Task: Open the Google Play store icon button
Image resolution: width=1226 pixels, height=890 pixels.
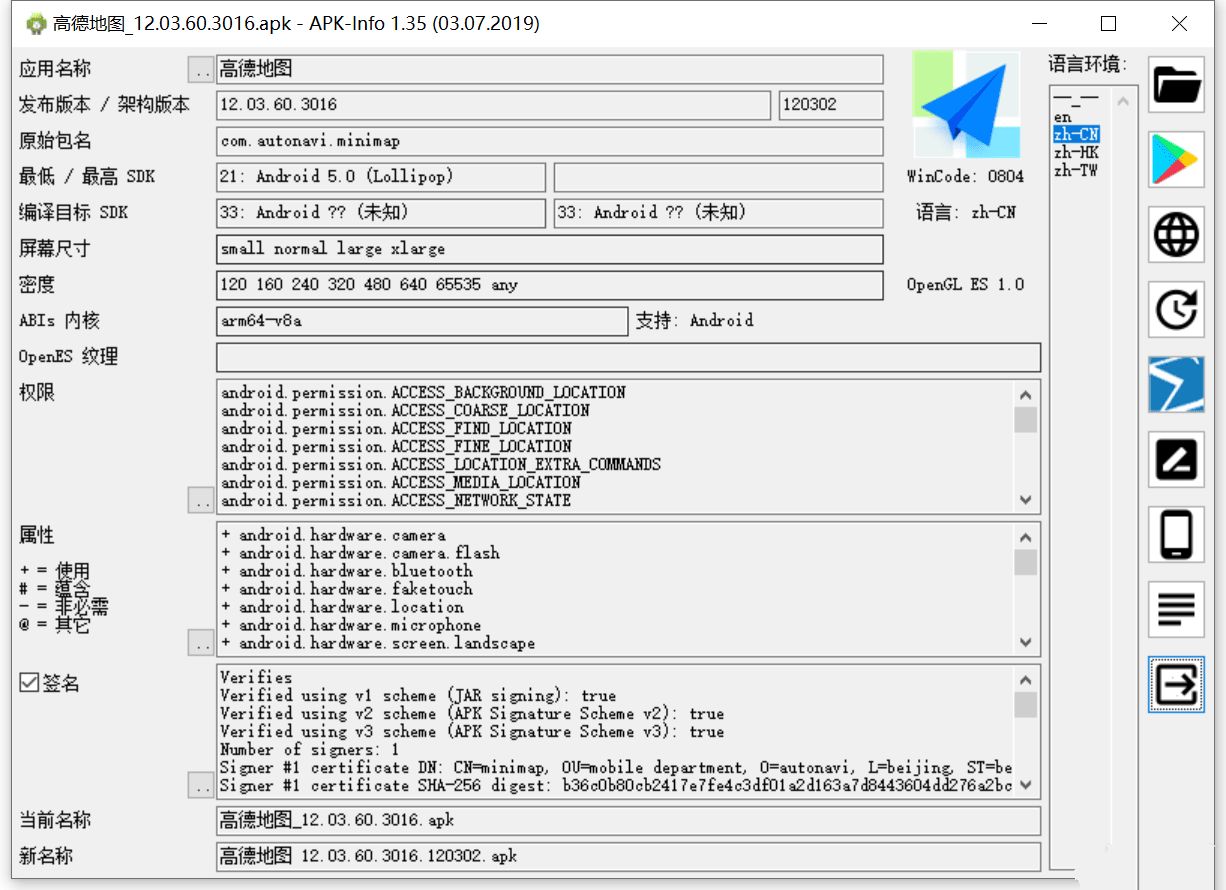Action: tap(1176, 160)
